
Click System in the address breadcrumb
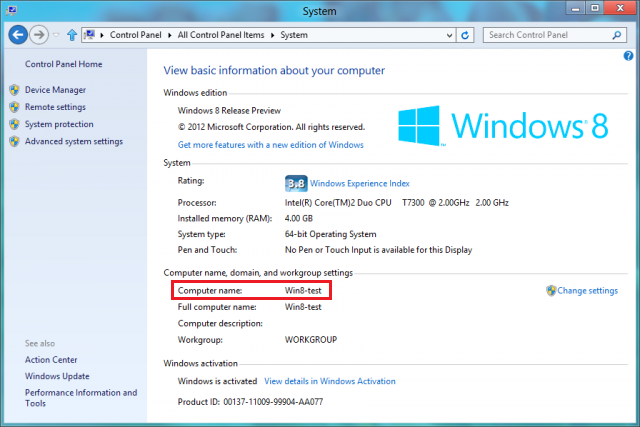point(294,35)
